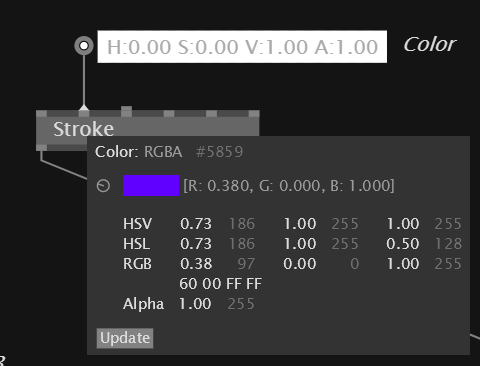Click the HSV hue value 0.73
Viewport: 480px width, 366px height.
[x=196, y=224]
